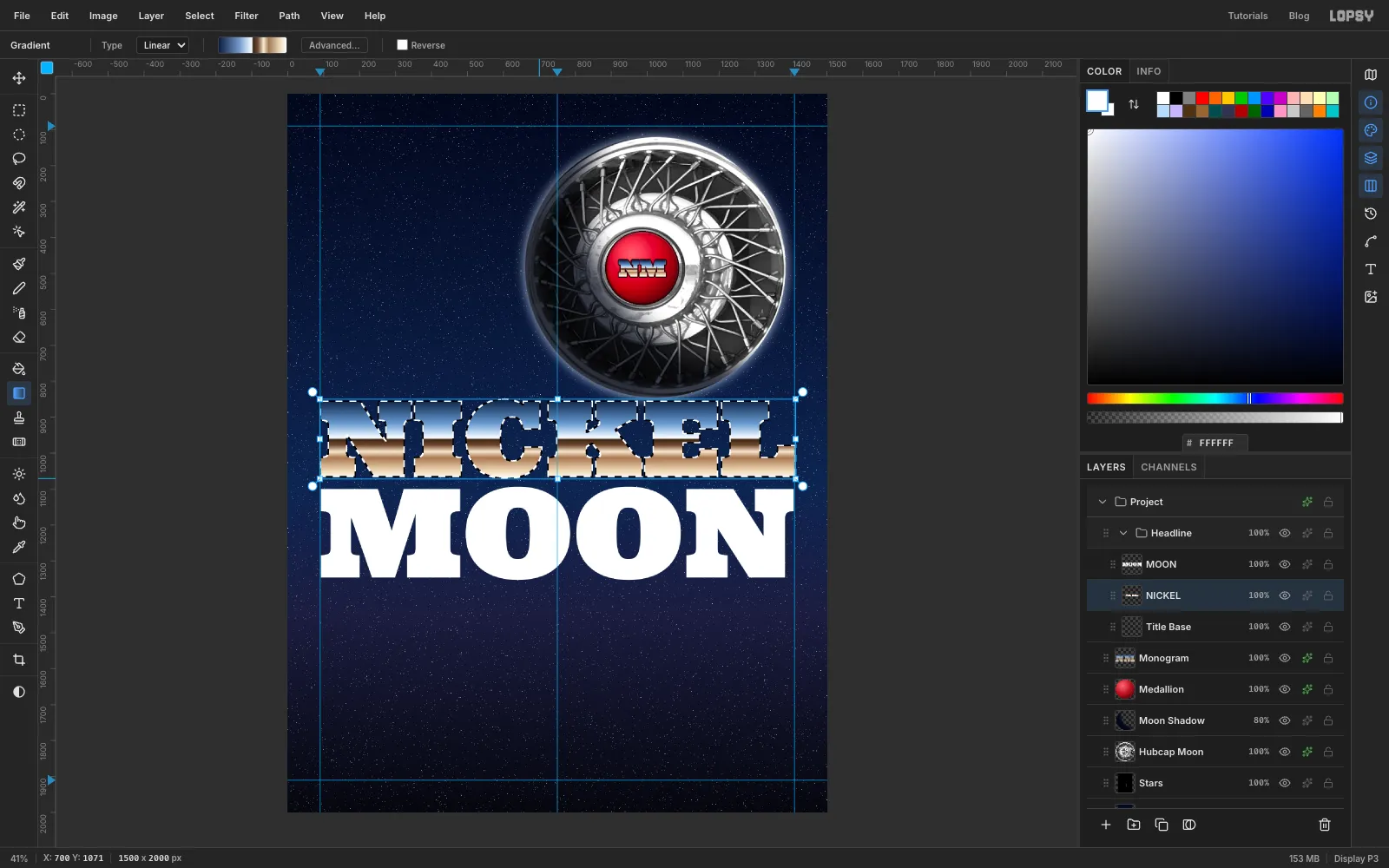
Task: Hide the Moon Shadow layer
Action: 1285,720
